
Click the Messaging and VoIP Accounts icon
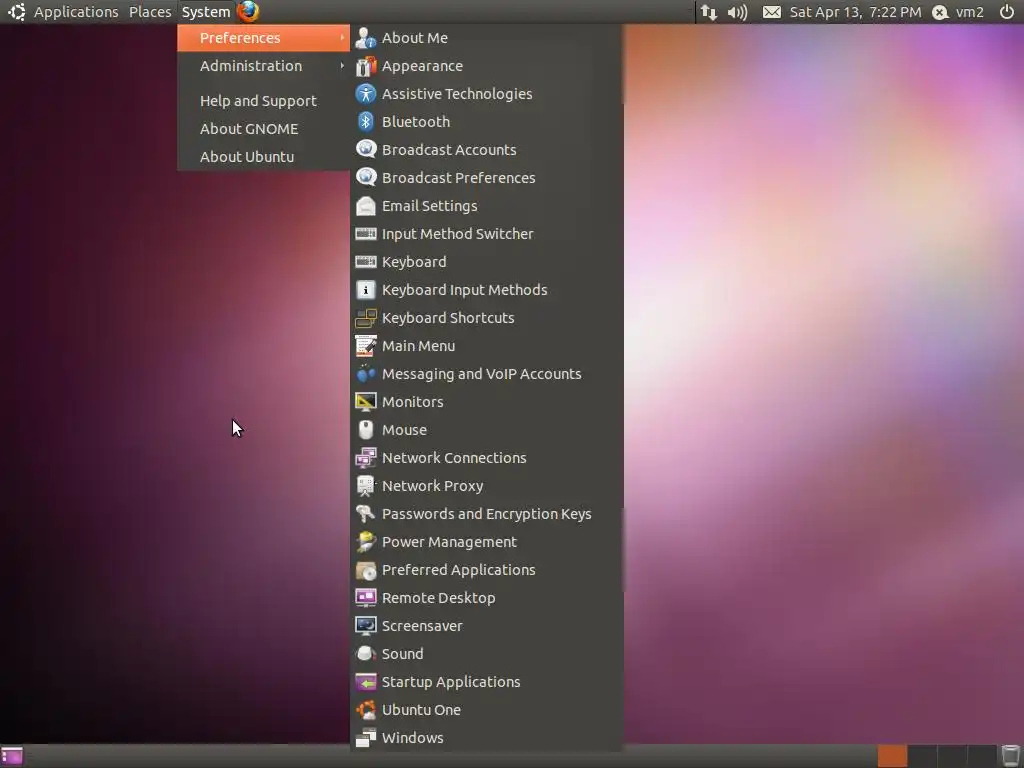(x=366, y=374)
